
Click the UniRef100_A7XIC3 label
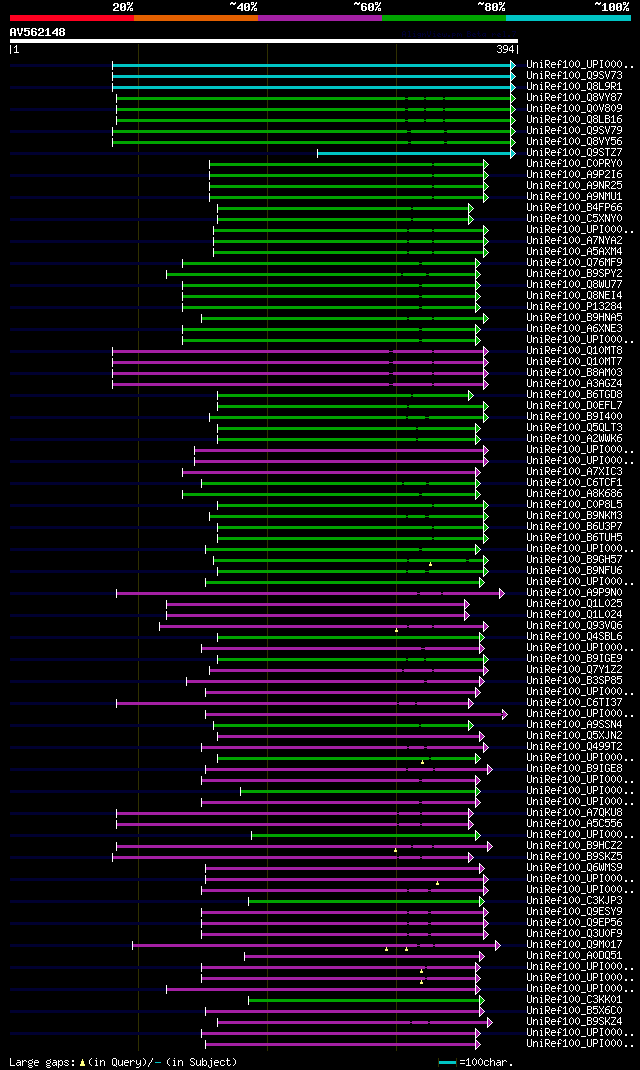tap(574, 472)
